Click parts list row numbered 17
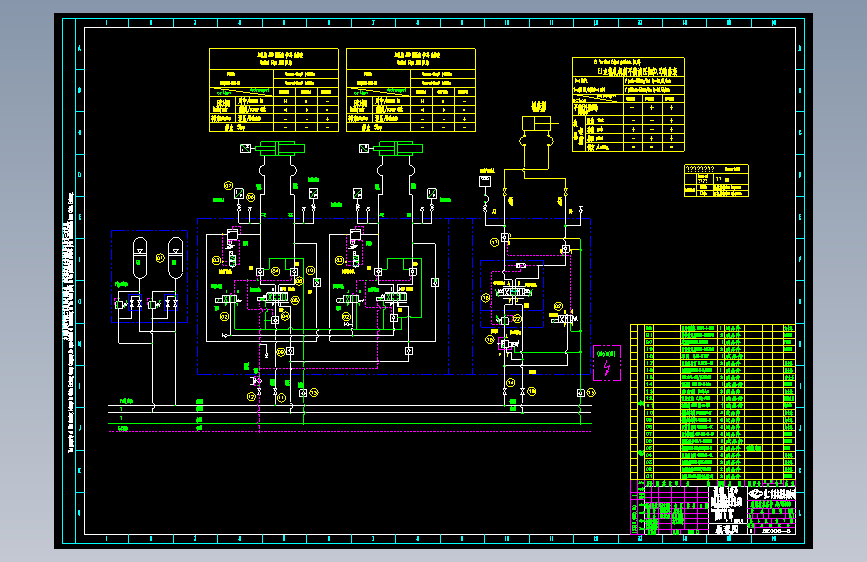Viewport: 867px width, 562px height. coord(713,363)
